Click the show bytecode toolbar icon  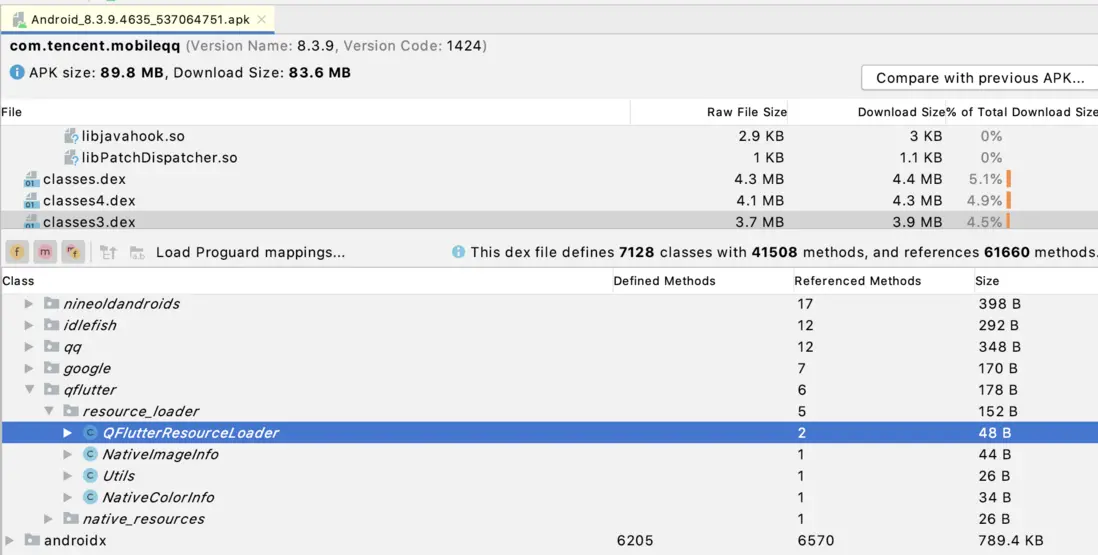pyautogui.click(x=108, y=252)
